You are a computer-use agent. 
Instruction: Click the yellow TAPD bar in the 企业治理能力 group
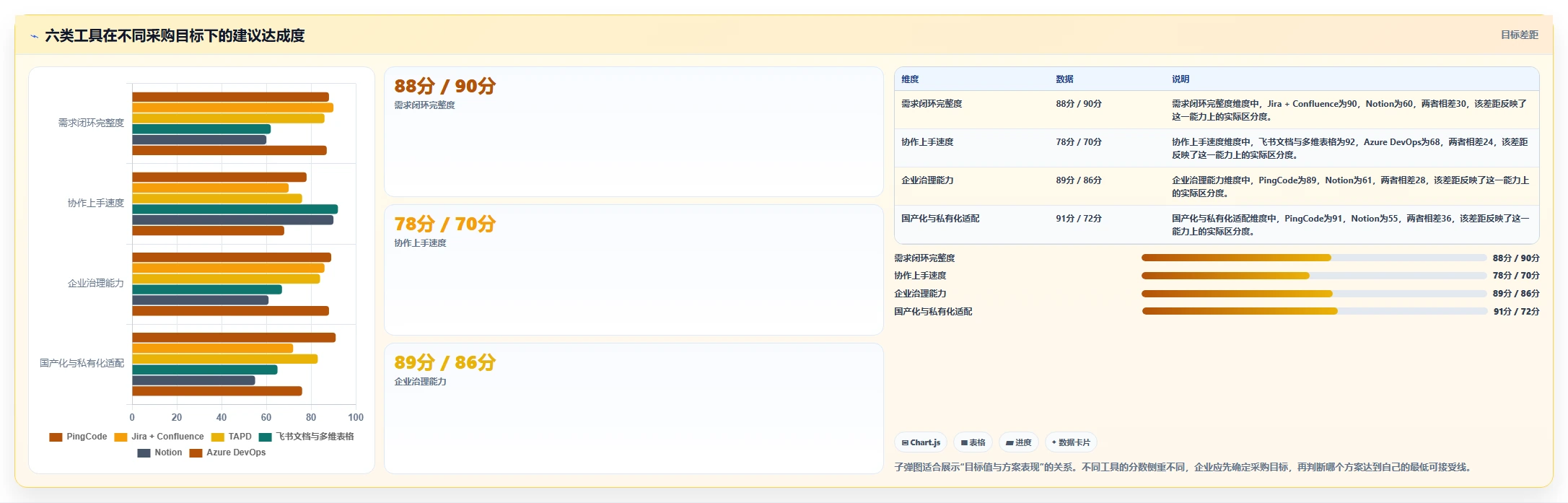tap(226, 279)
